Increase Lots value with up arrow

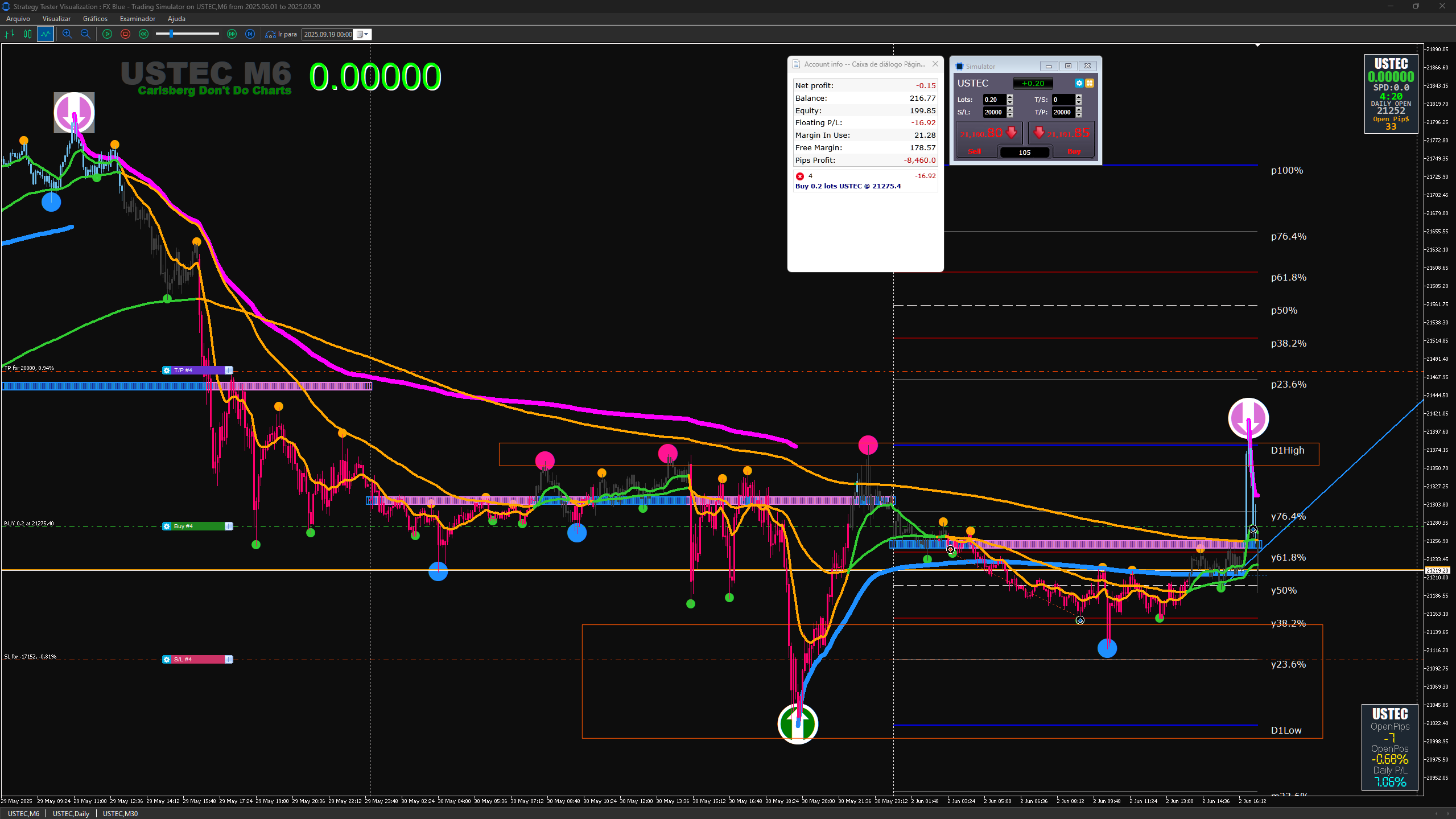[1010, 97]
